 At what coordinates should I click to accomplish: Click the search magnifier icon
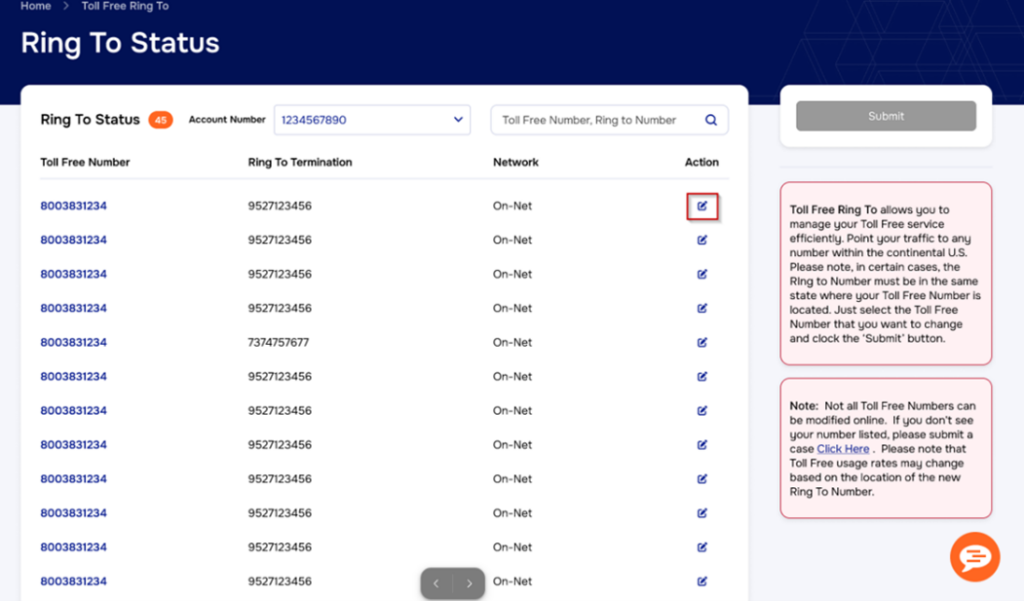point(711,120)
